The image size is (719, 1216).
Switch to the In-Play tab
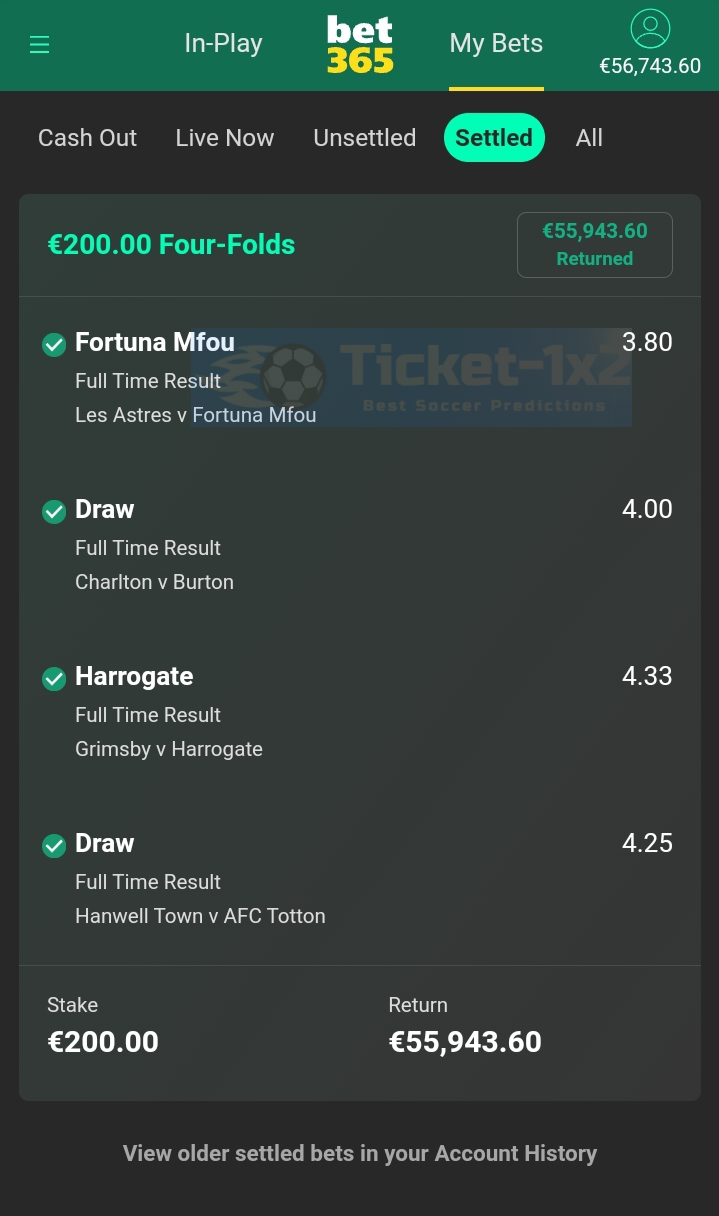(x=223, y=43)
